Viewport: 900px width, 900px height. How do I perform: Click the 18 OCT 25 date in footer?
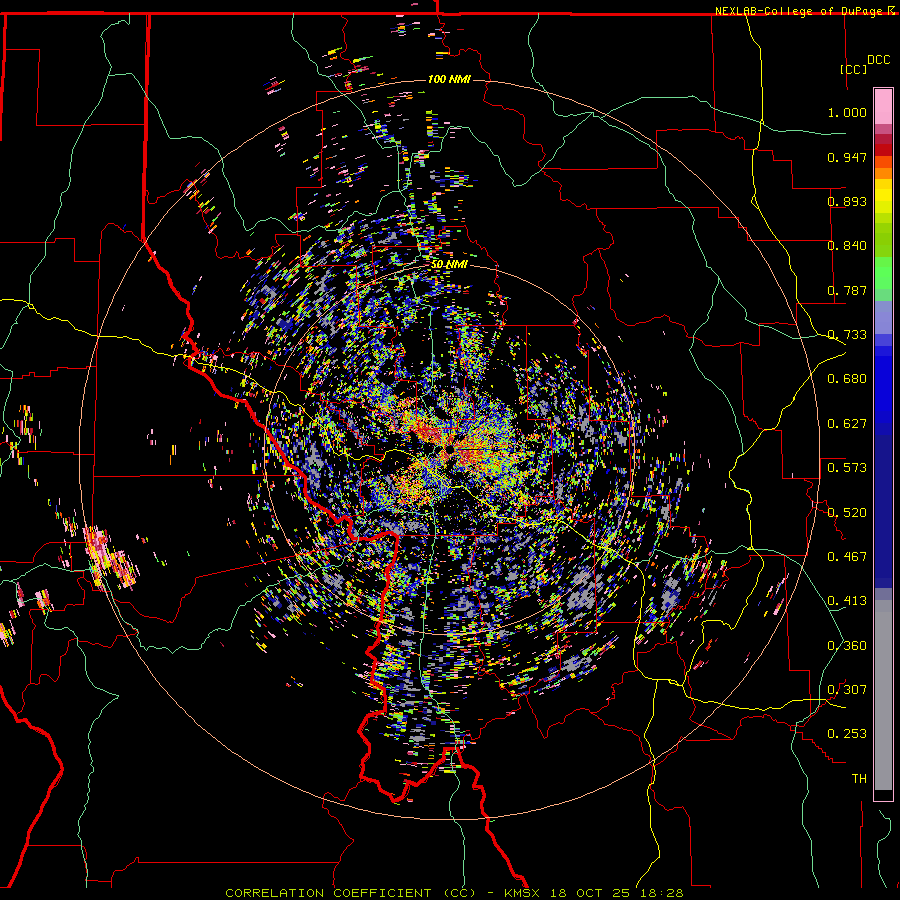pyautogui.click(x=591, y=893)
